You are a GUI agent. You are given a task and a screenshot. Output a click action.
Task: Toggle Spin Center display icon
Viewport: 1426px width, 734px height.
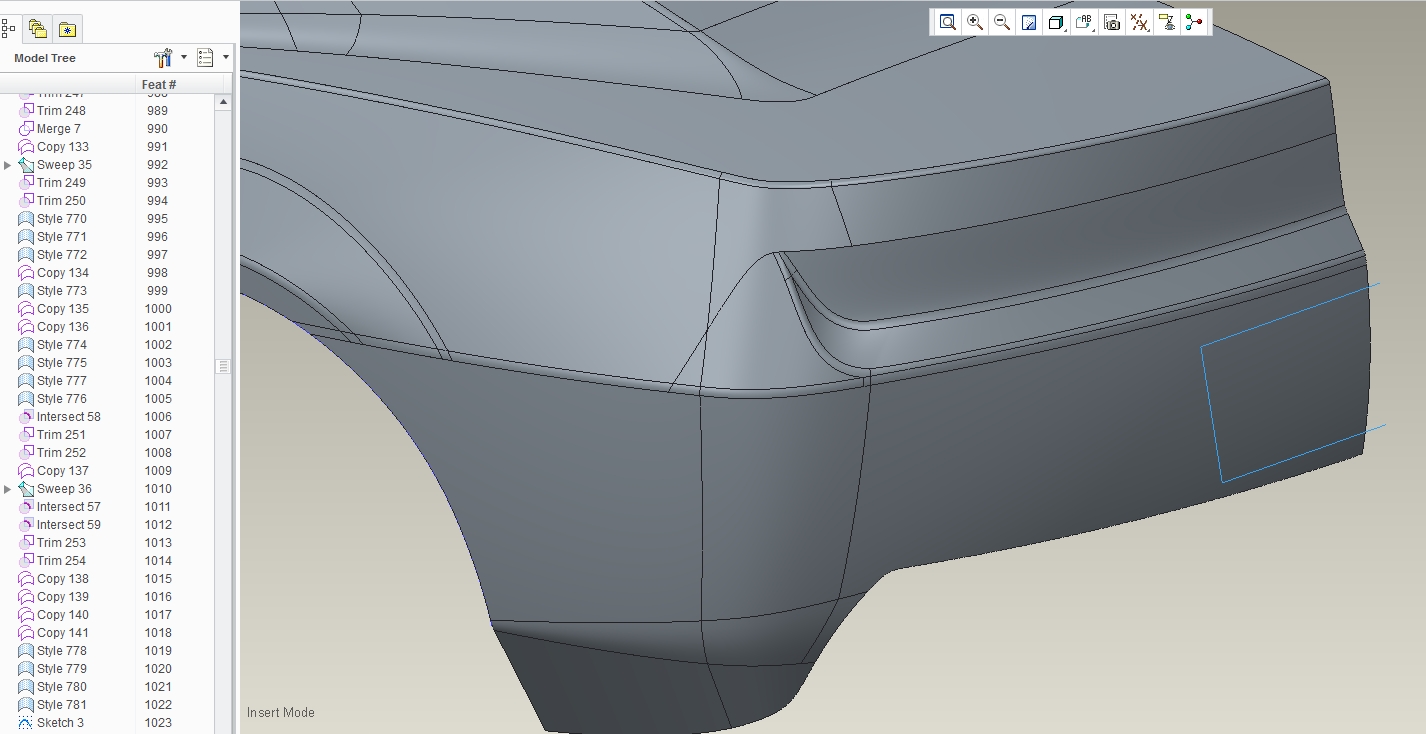(x=1194, y=22)
